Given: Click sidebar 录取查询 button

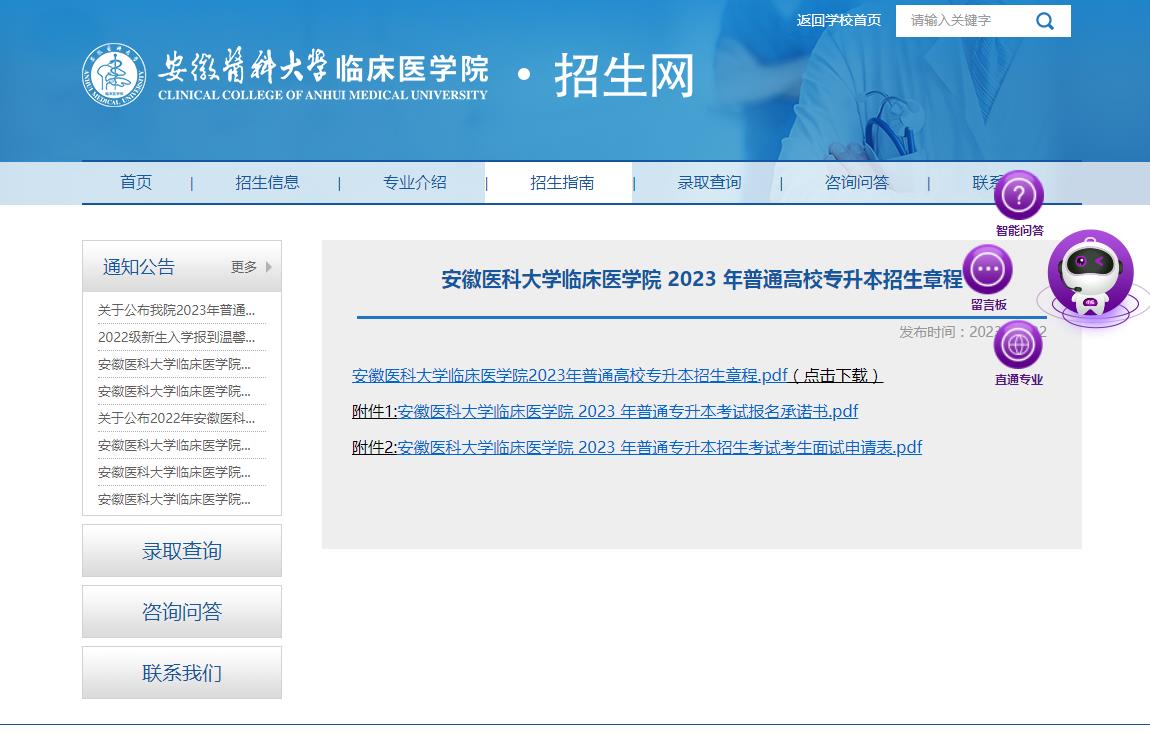Looking at the screenshot, I should point(182,551).
